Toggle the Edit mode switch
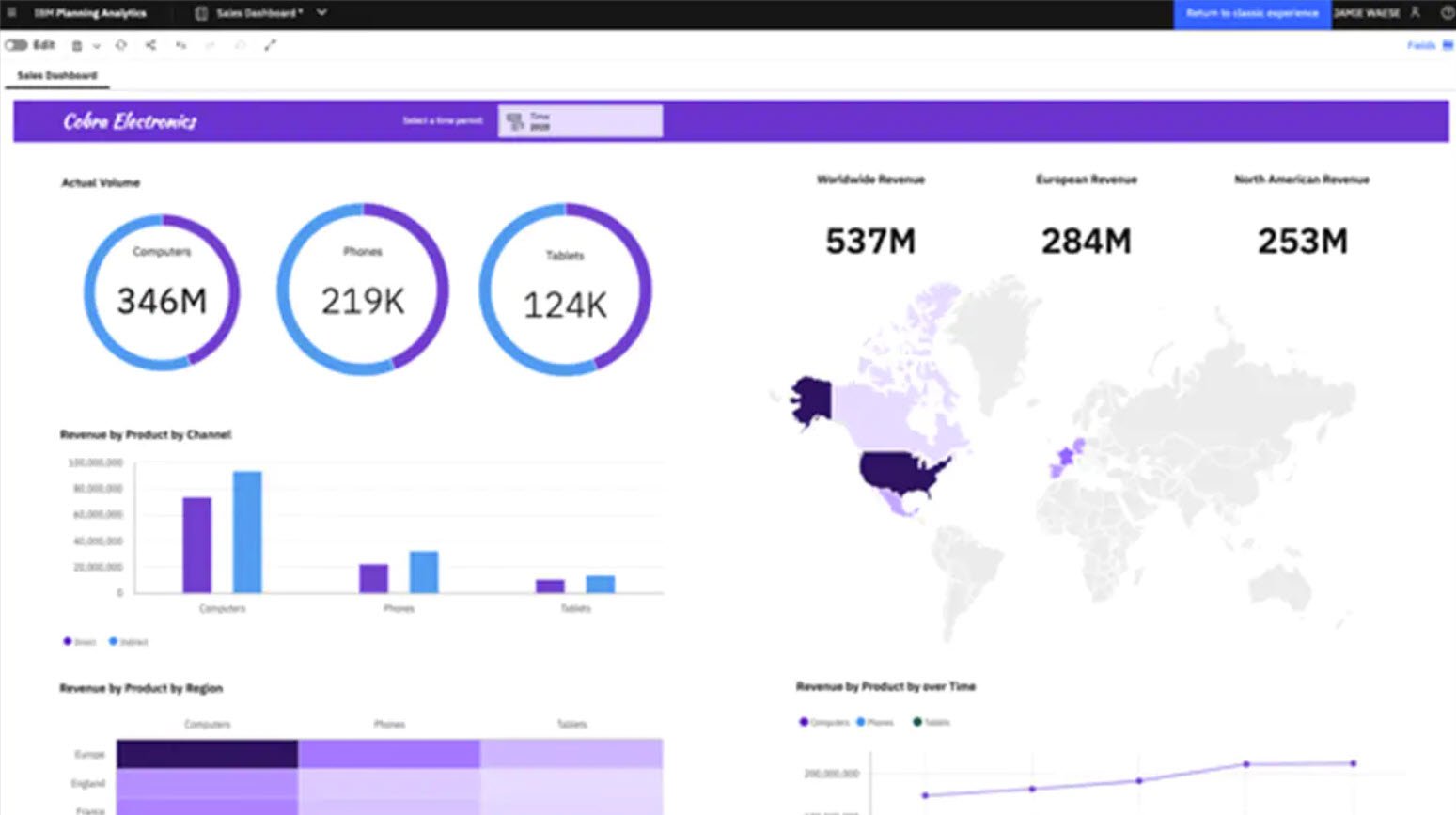The height and width of the screenshot is (815, 1456). (16, 45)
